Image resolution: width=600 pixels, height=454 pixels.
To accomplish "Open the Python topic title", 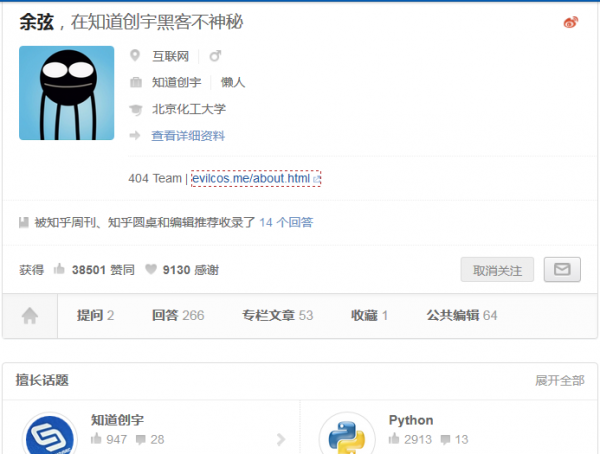I will pyautogui.click(x=411, y=420).
